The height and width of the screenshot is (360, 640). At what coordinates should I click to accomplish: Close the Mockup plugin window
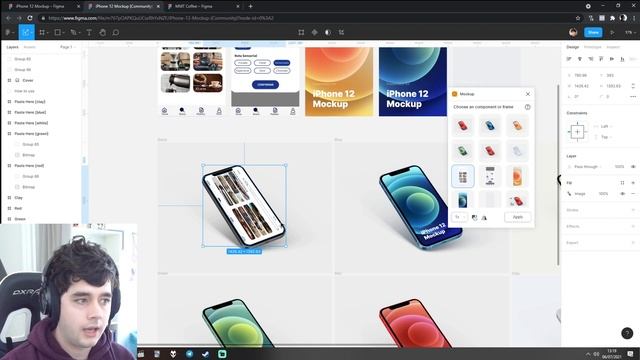(x=528, y=94)
